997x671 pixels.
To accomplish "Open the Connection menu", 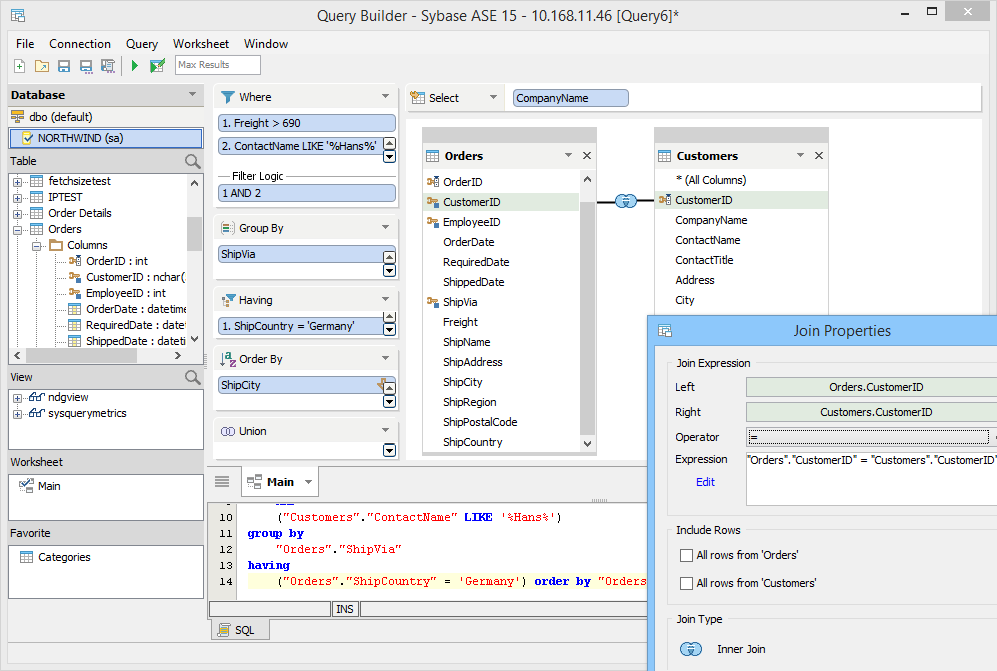I will 80,44.
